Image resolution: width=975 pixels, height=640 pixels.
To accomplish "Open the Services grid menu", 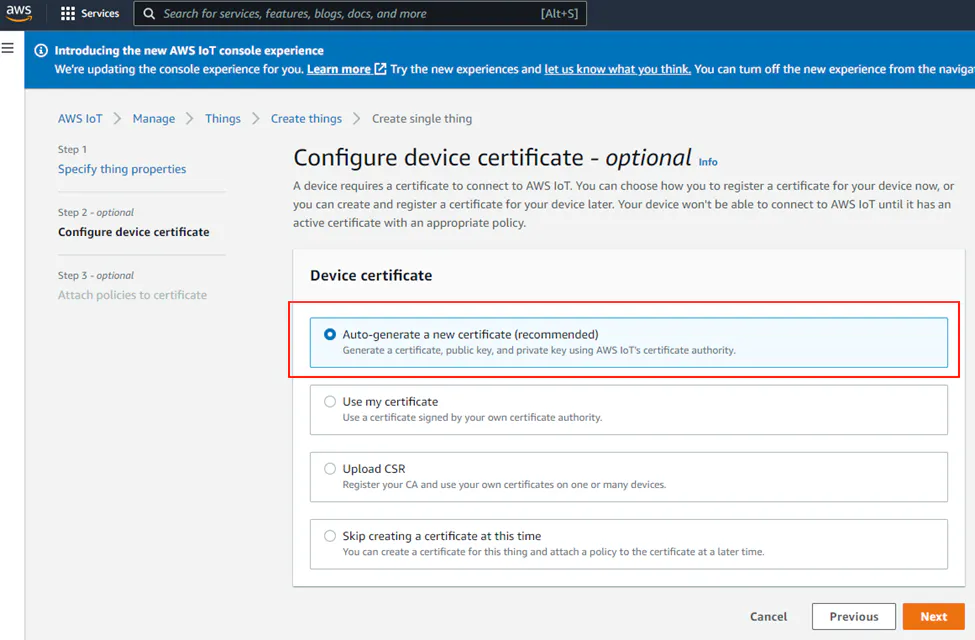I will (68, 14).
